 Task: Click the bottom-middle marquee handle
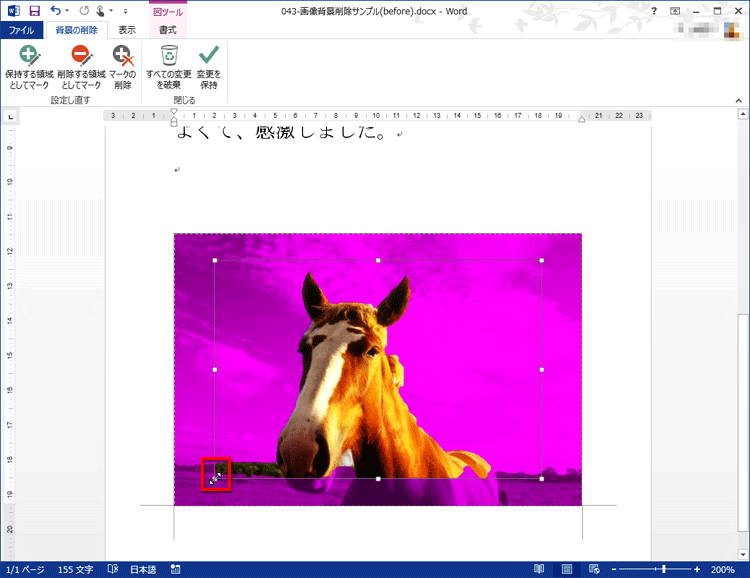378,478
